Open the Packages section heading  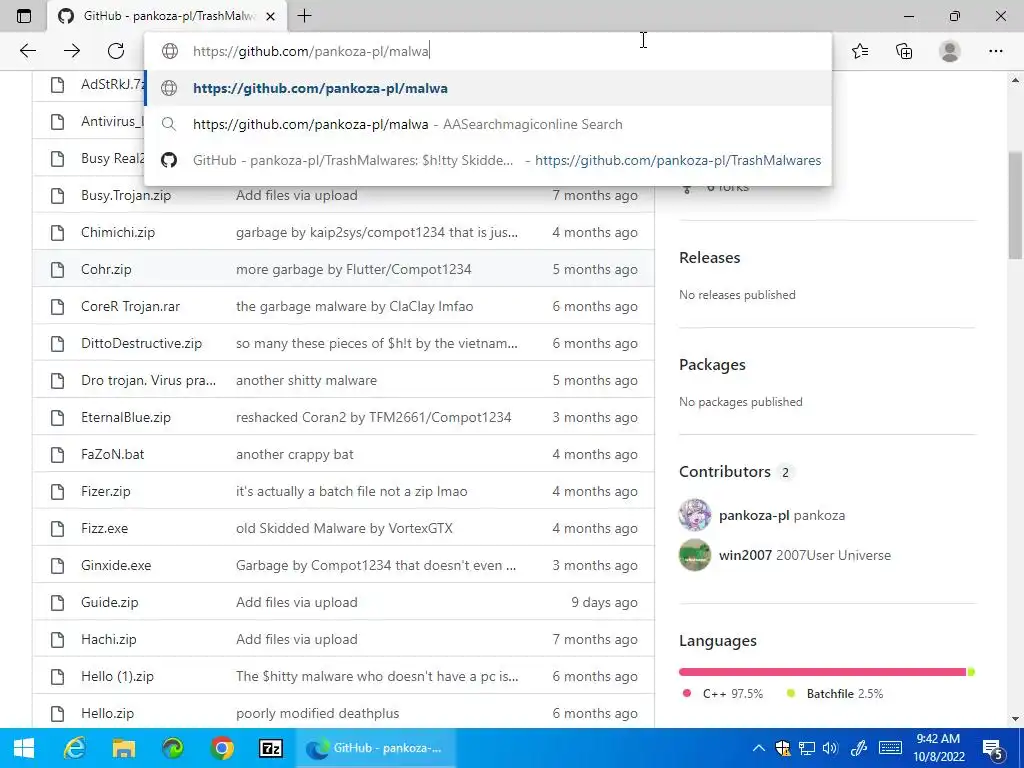tap(712, 364)
